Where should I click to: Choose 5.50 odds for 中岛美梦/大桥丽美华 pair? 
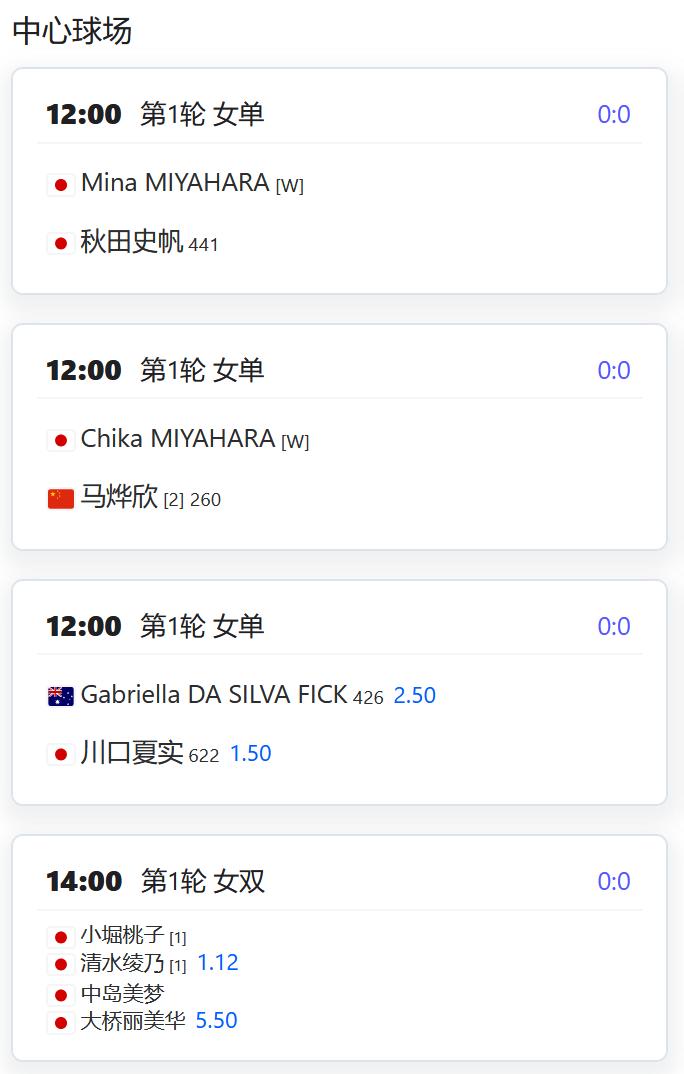point(216,1021)
